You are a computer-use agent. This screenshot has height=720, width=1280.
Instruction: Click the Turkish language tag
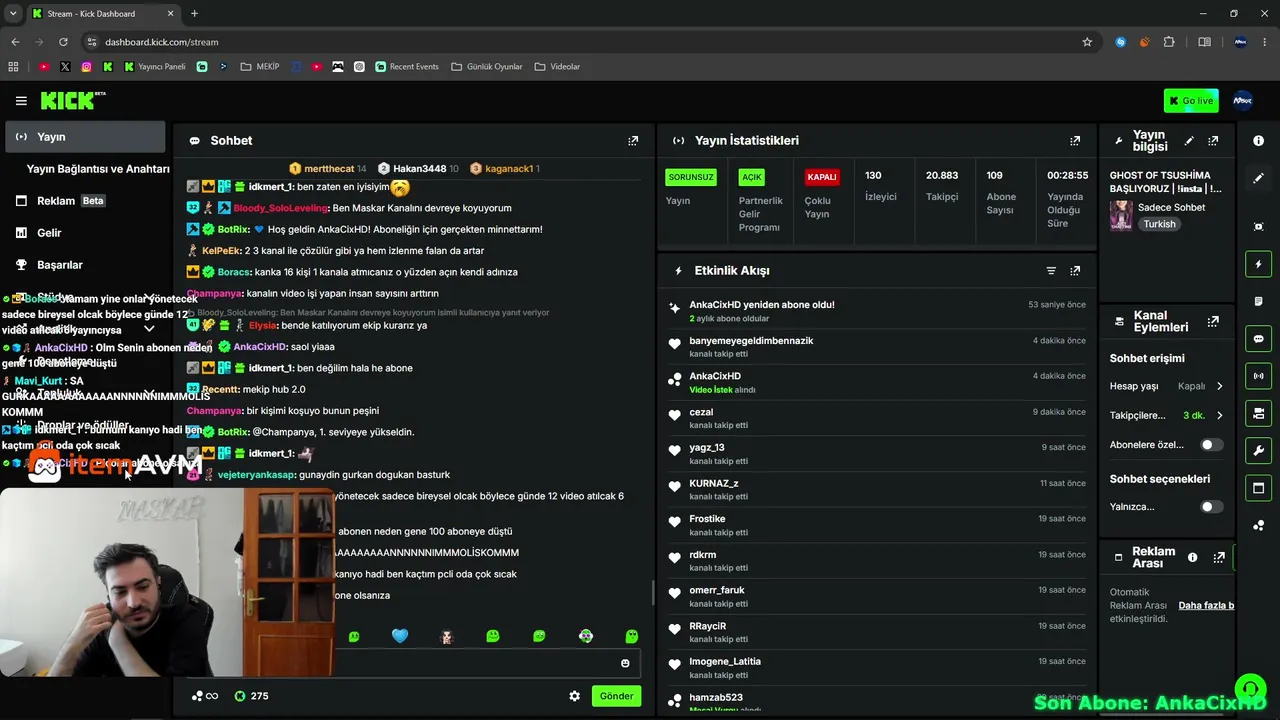click(x=1160, y=224)
